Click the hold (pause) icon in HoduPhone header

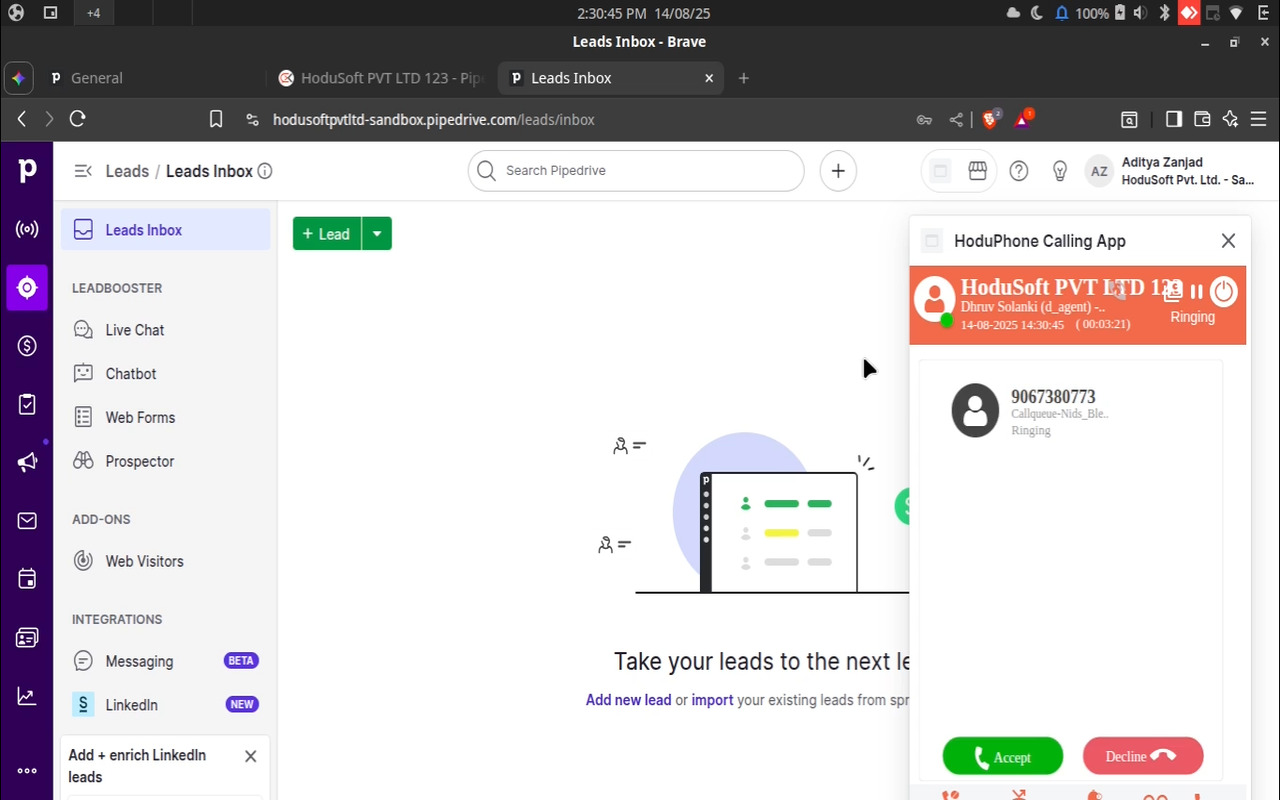1197,291
